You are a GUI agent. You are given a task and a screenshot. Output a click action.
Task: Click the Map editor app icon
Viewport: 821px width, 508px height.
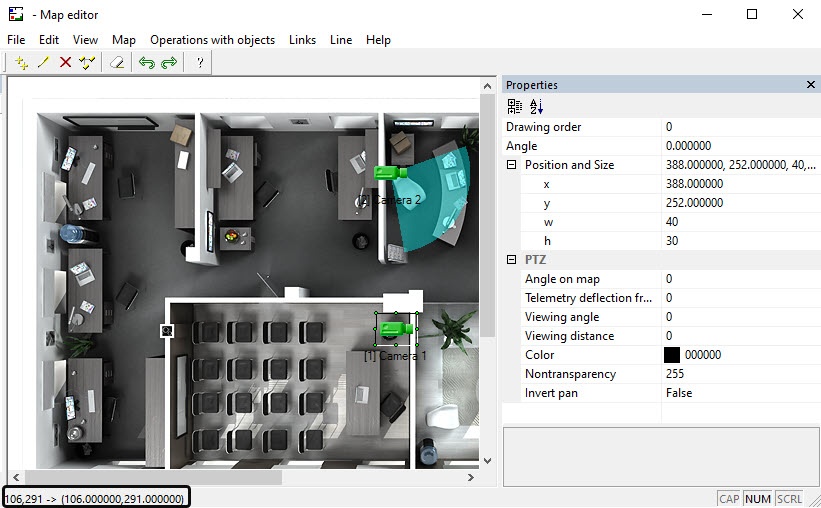click(x=16, y=14)
